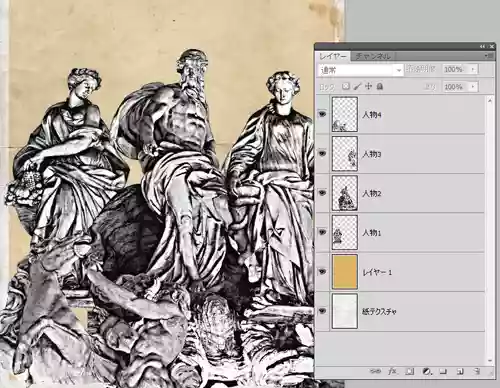Hide the 人物3 layer

[x=322, y=153]
